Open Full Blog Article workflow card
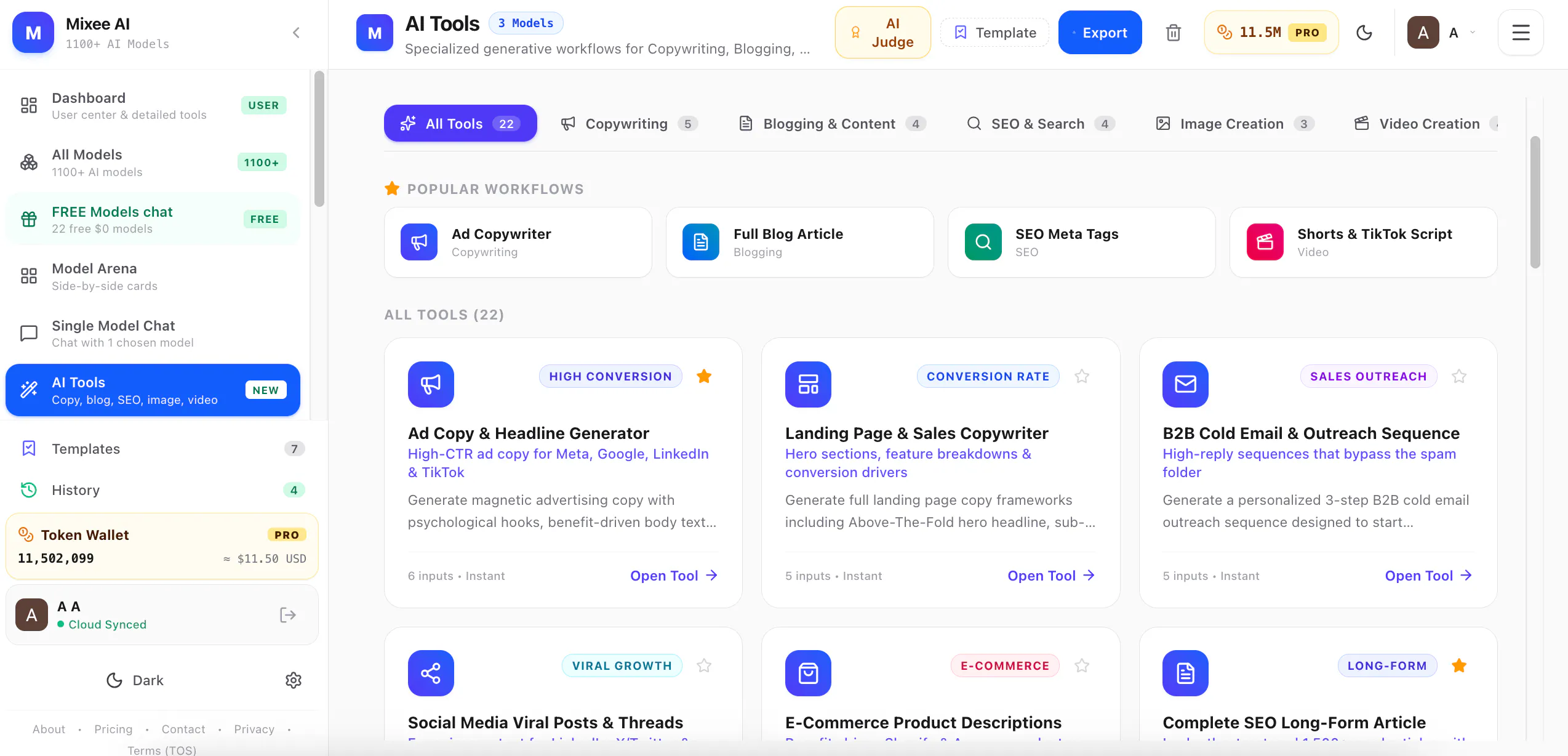The width and height of the screenshot is (1568, 756). (800, 243)
